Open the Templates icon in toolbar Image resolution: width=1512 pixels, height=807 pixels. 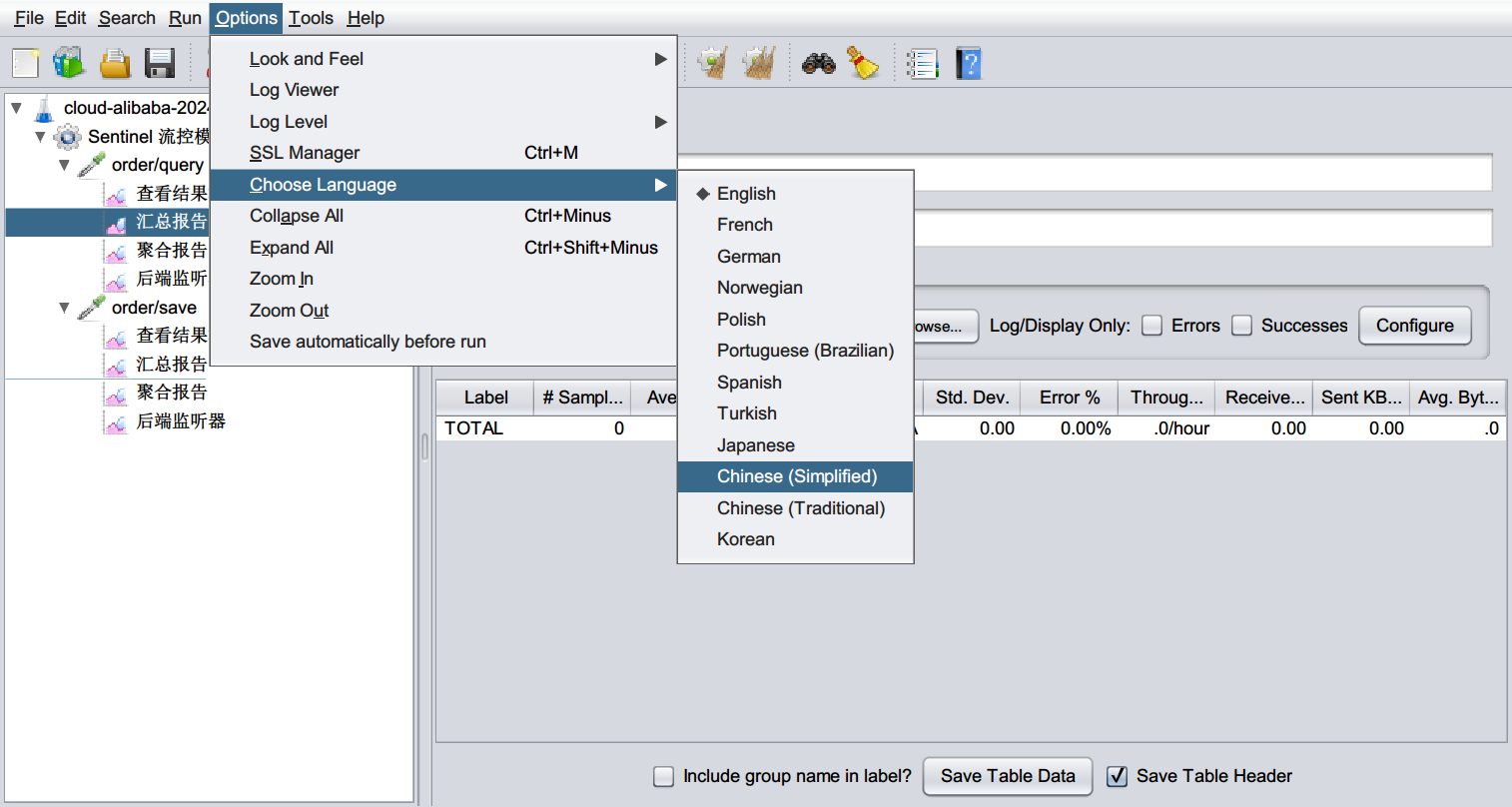pyautogui.click(x=69, y=63)
